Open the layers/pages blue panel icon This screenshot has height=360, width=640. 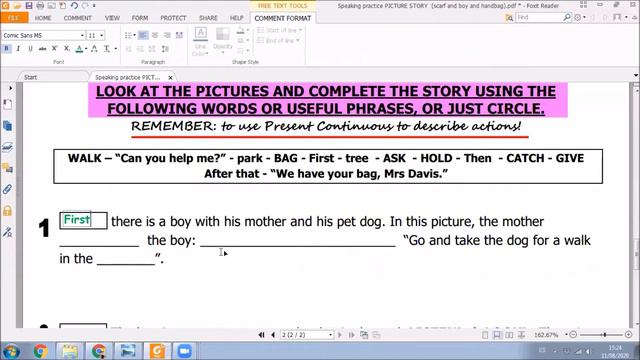[8, 126]
